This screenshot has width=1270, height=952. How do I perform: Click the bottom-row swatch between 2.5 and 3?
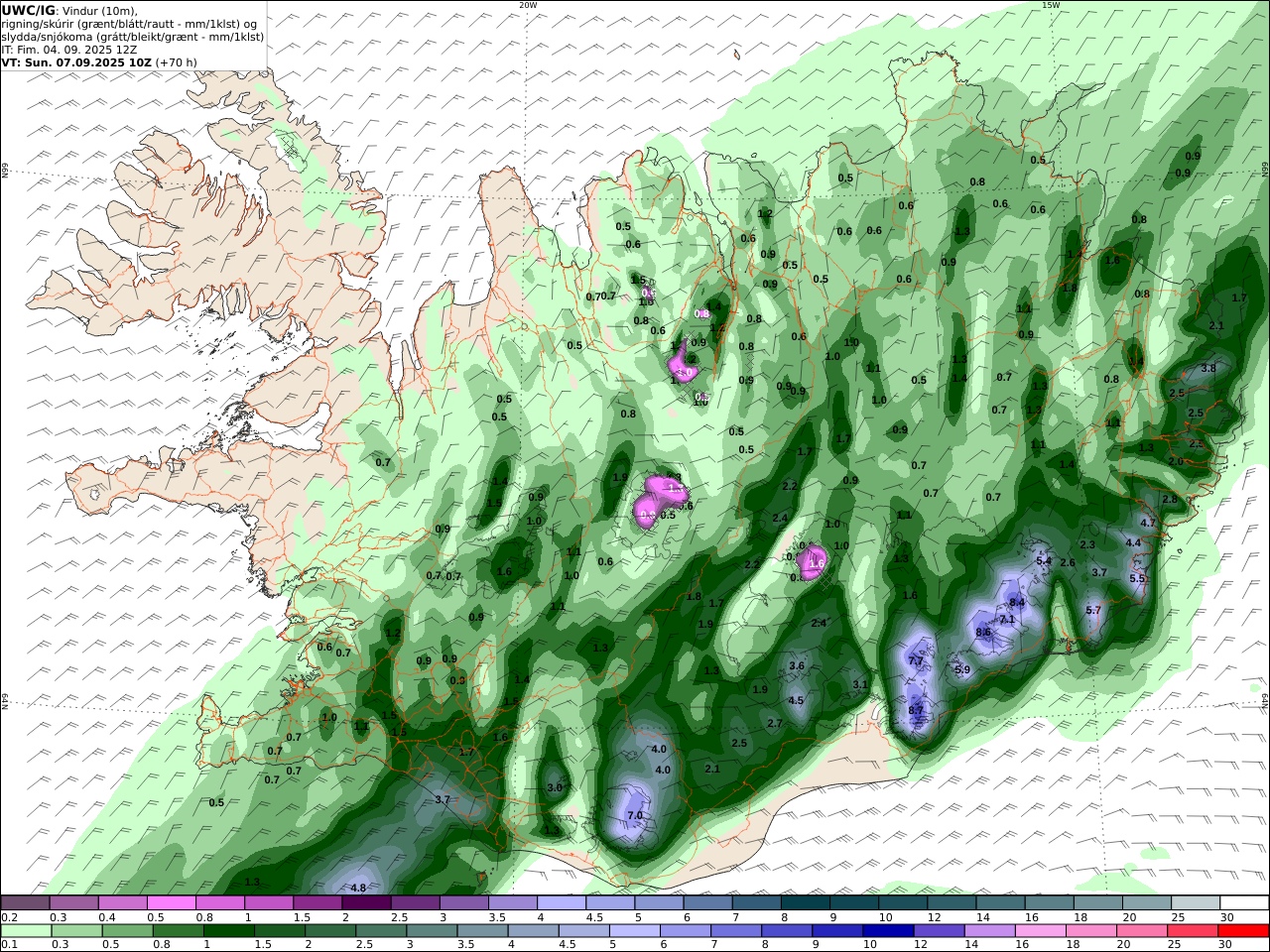point(381,930)
